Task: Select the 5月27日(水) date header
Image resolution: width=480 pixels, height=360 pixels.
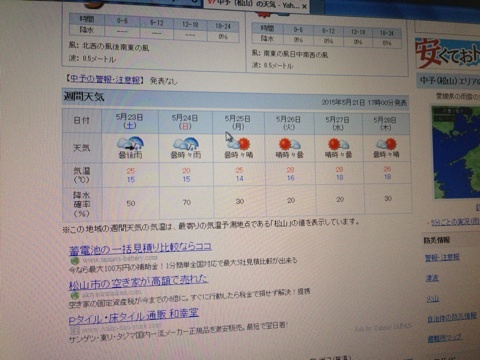Action: (x=337, y=123)
